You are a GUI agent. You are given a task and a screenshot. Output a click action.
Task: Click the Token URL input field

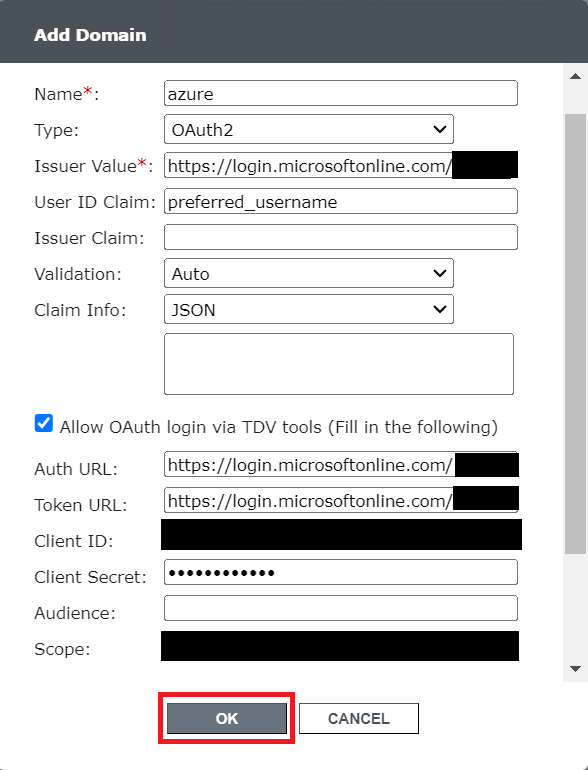click(340, 500)
